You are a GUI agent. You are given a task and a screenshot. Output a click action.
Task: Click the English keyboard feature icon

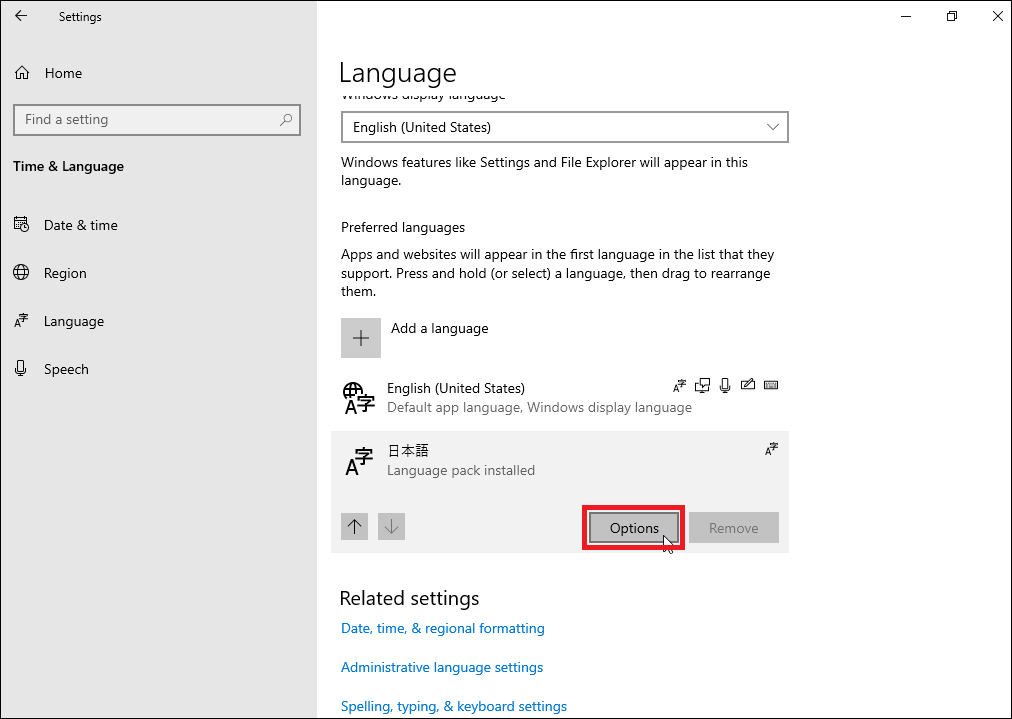(x=770, y=386)
